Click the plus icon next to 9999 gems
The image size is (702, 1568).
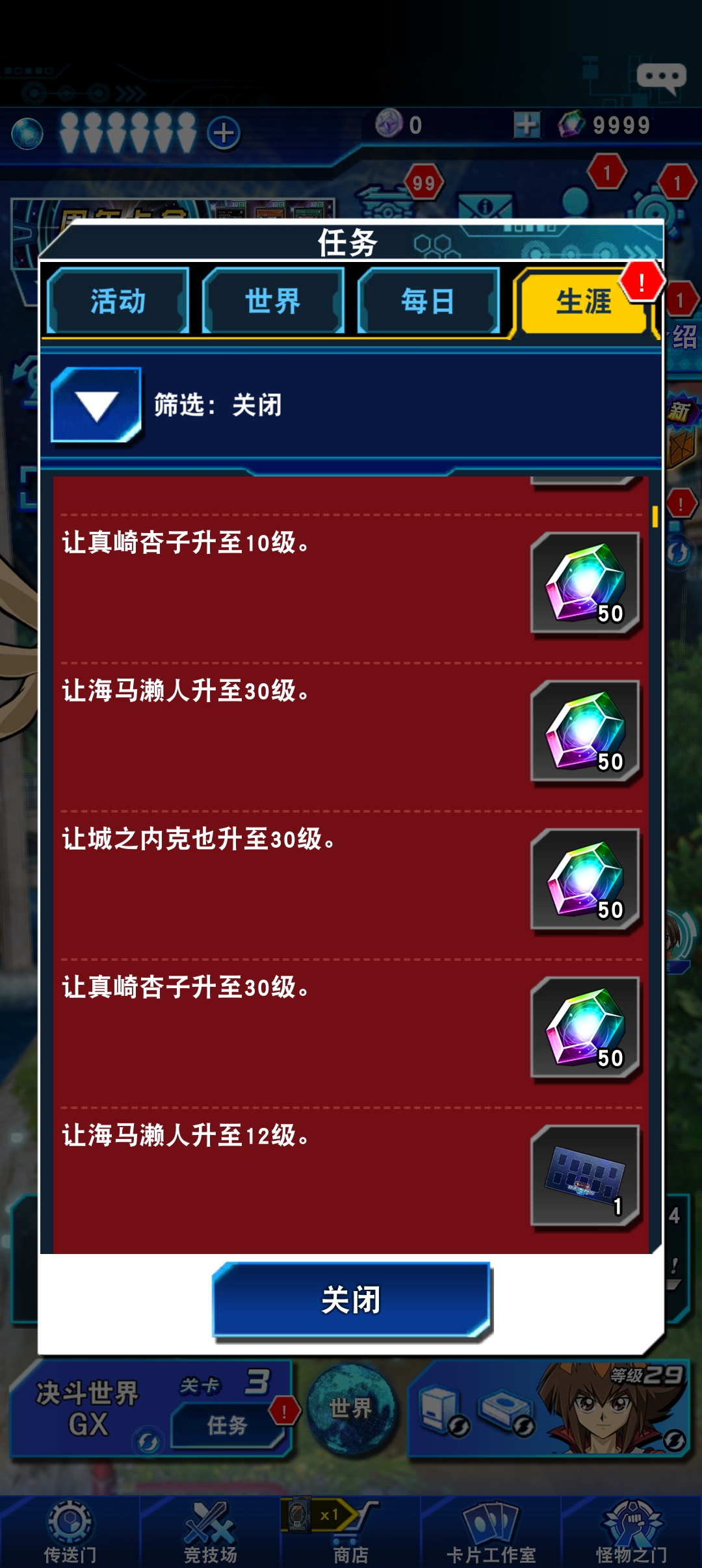[x=526, y=125]
